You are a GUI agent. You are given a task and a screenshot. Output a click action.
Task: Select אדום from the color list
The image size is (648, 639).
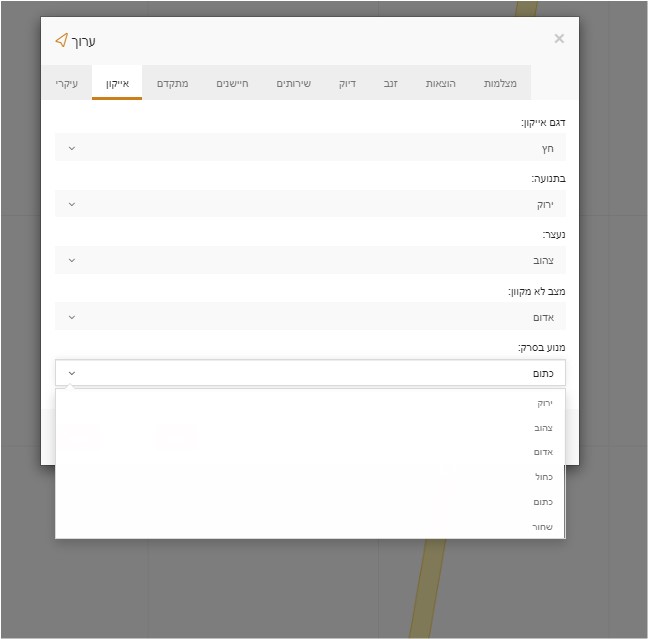(x=542, y=452)
